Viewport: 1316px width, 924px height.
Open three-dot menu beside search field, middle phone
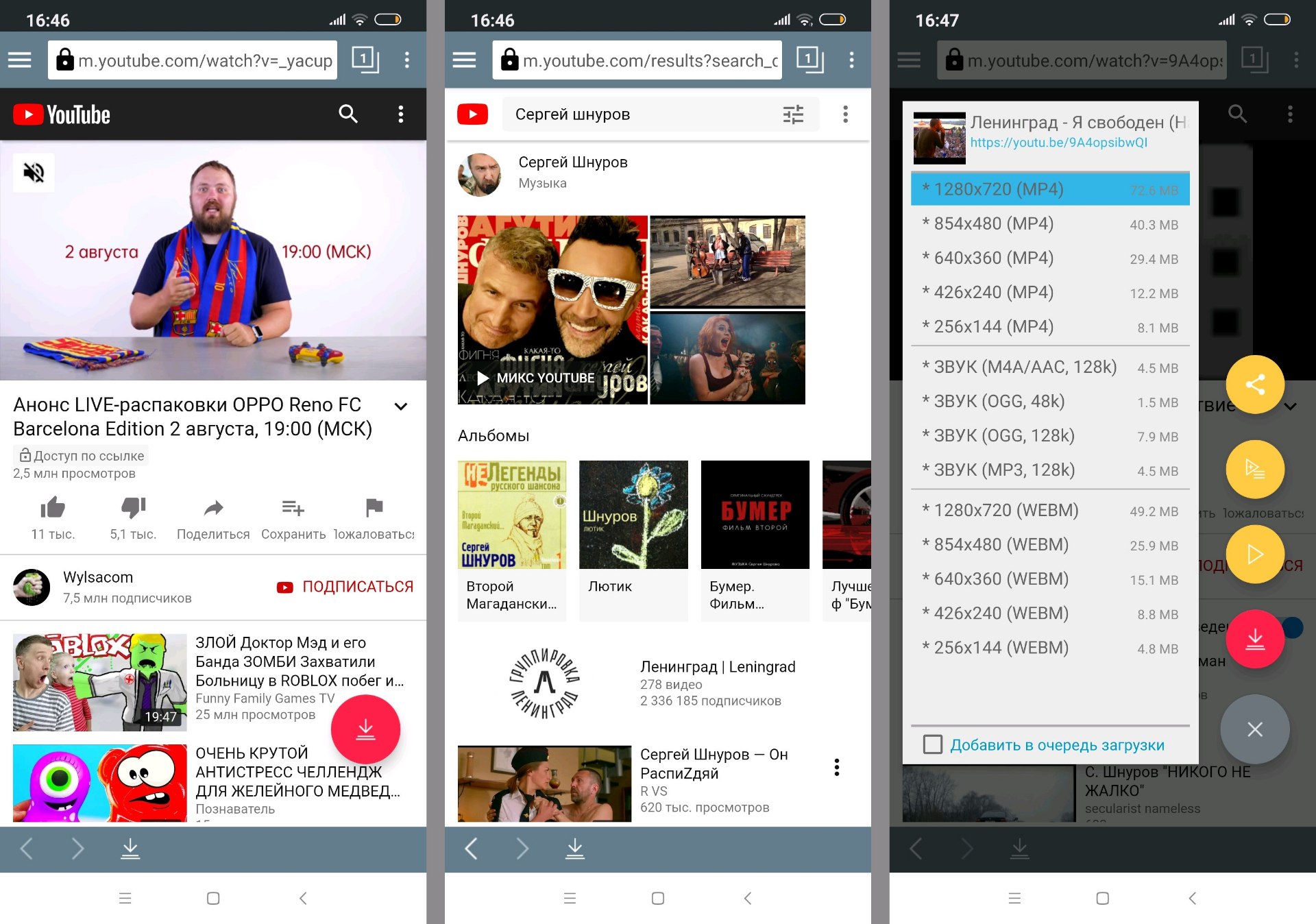pyautogui.click(x=846, y=114)
